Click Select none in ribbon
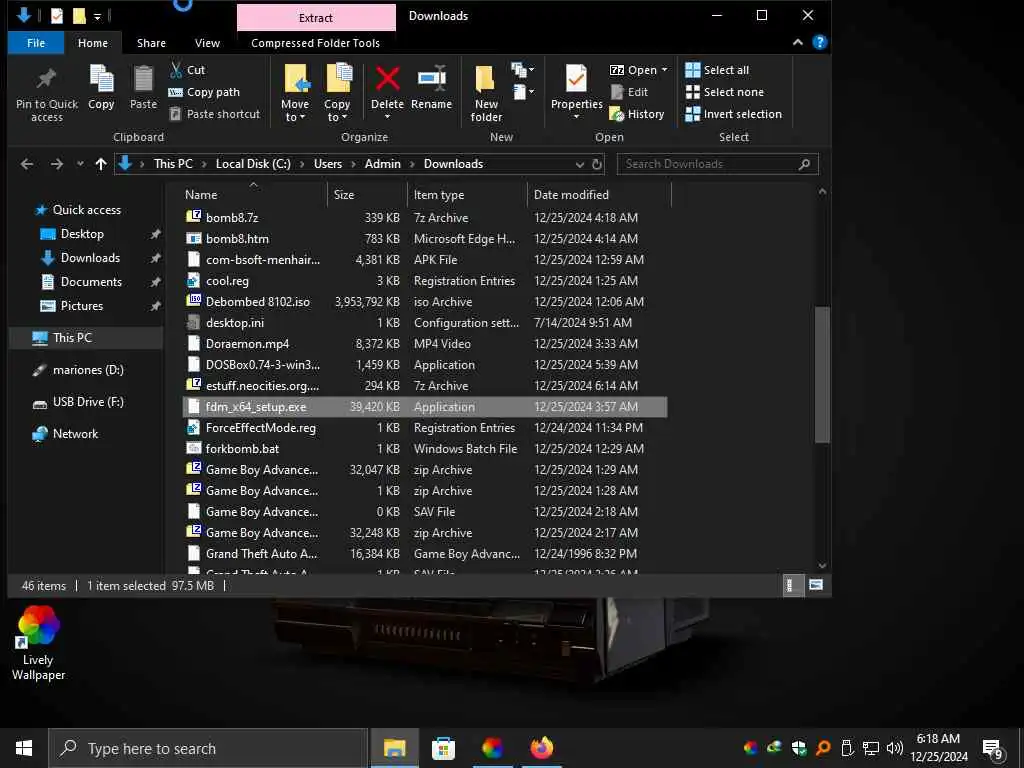 [x=725, y=92]
